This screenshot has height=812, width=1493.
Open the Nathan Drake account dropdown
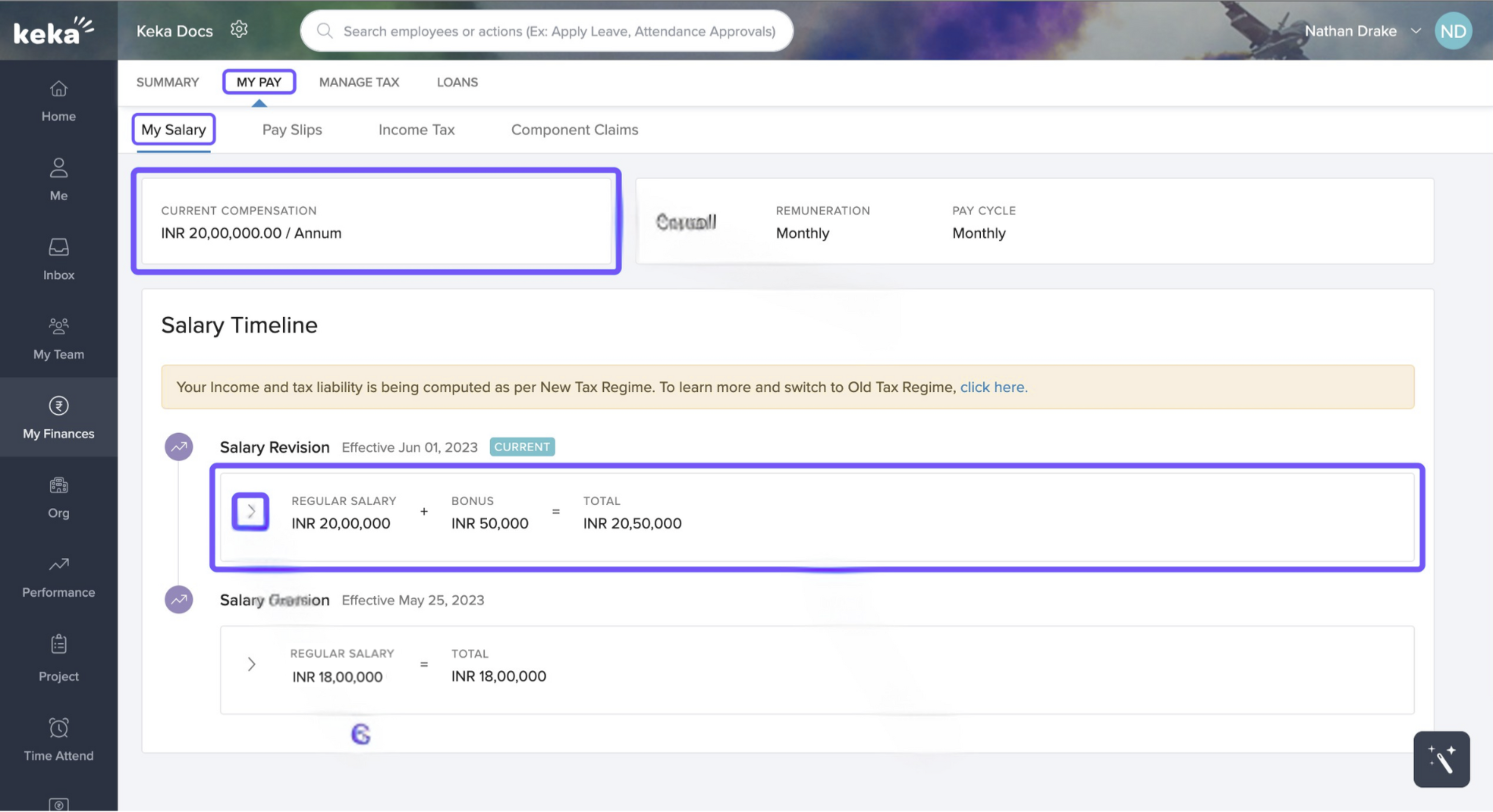click(1362, 31)
